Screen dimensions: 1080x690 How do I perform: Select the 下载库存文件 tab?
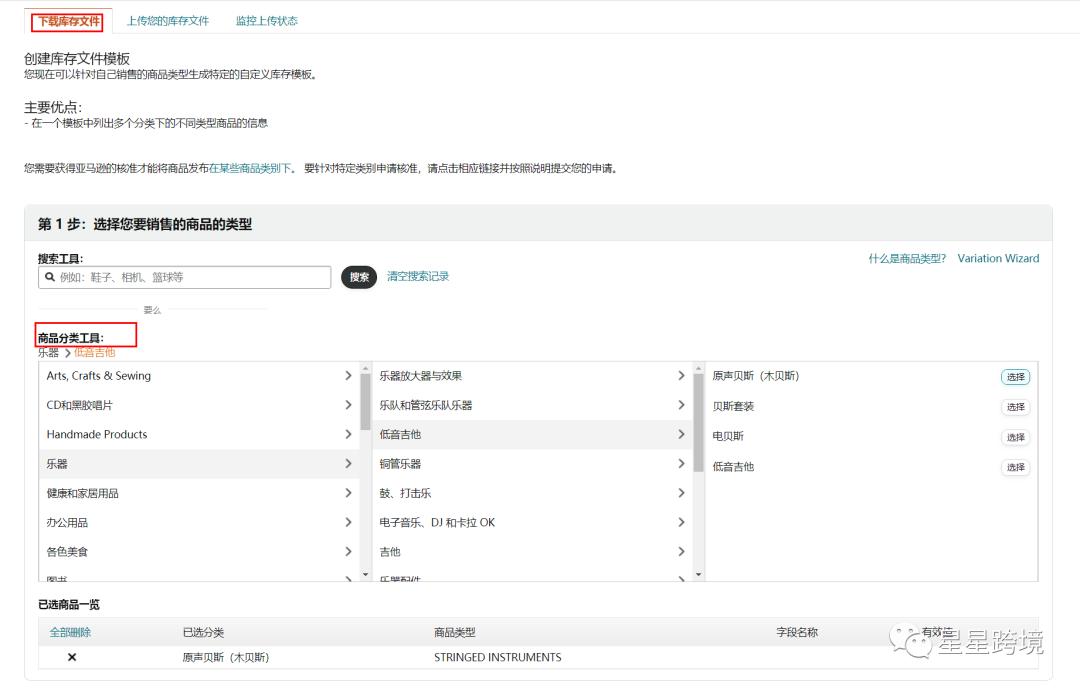65,20
